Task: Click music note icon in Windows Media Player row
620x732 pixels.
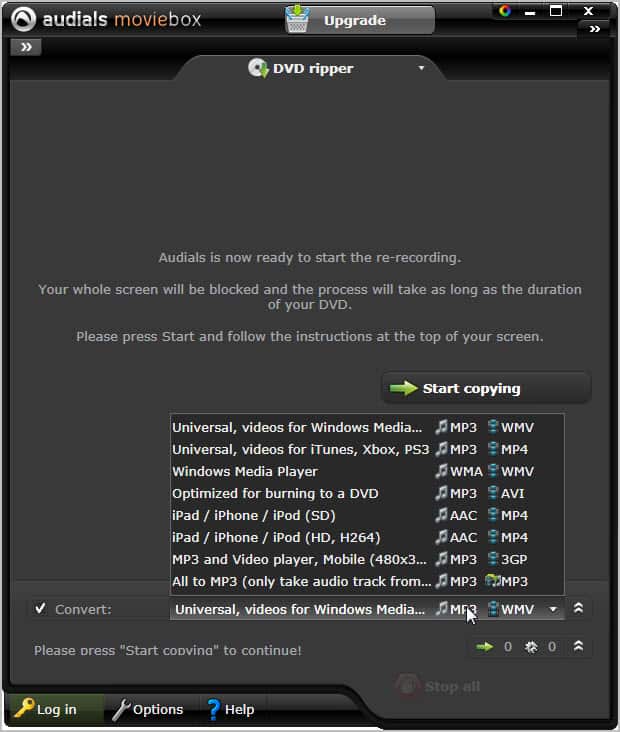Action: click(441, 471)
